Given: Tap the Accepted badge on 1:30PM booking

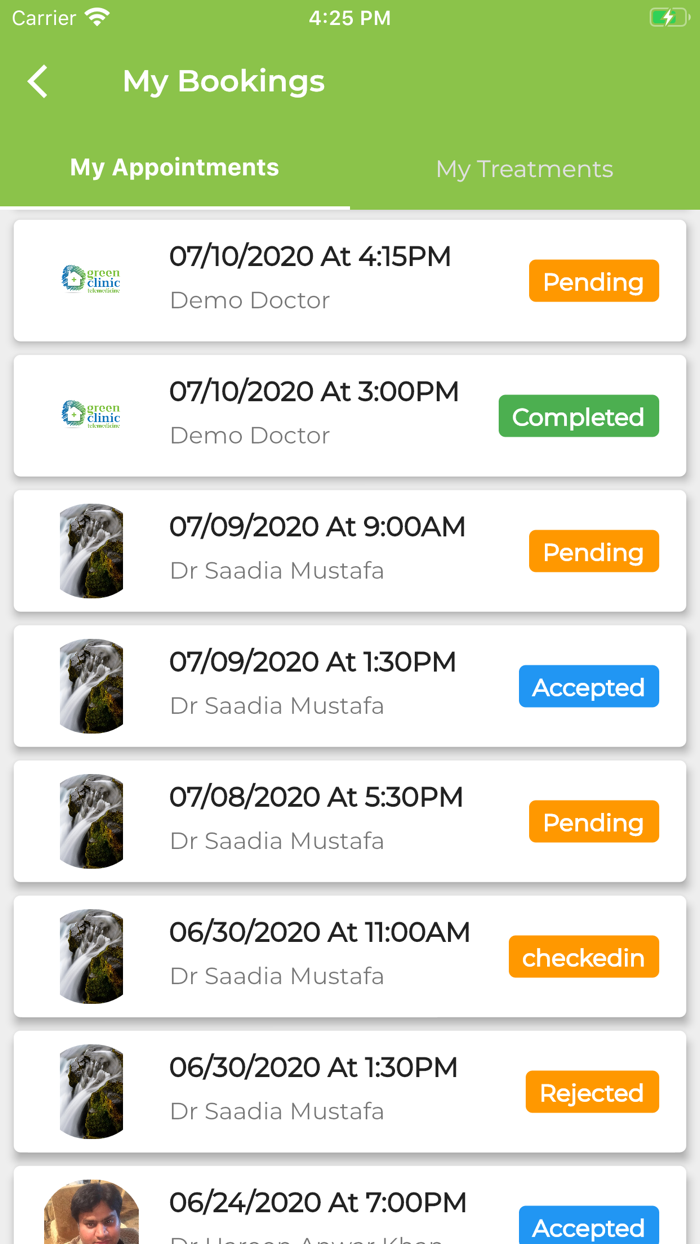Looking at the screenshot, I should [x=588, y=686].
